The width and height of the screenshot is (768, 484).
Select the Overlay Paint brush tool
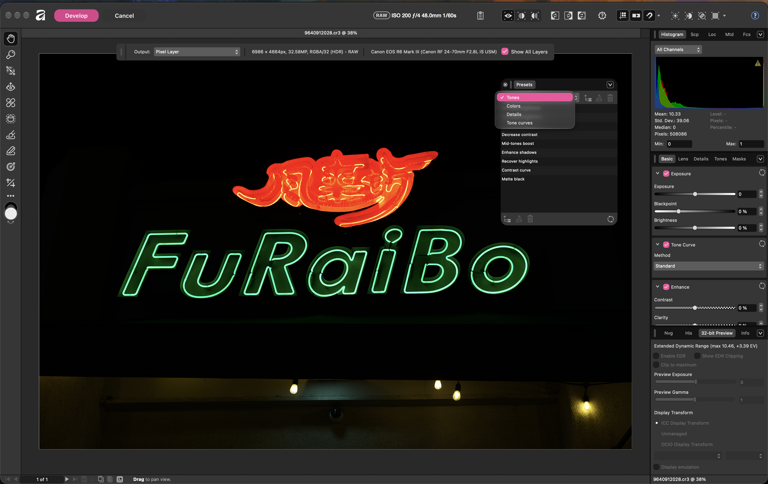(x=11, y=135)
